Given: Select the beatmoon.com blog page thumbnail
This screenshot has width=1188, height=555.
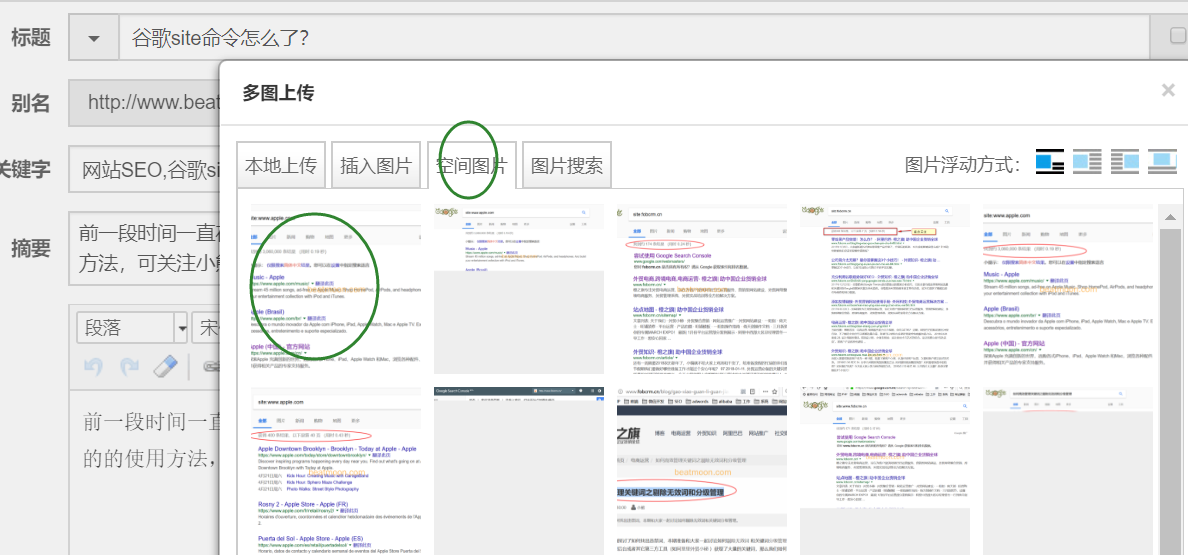Looking at the screenshot, I should 702,471.
